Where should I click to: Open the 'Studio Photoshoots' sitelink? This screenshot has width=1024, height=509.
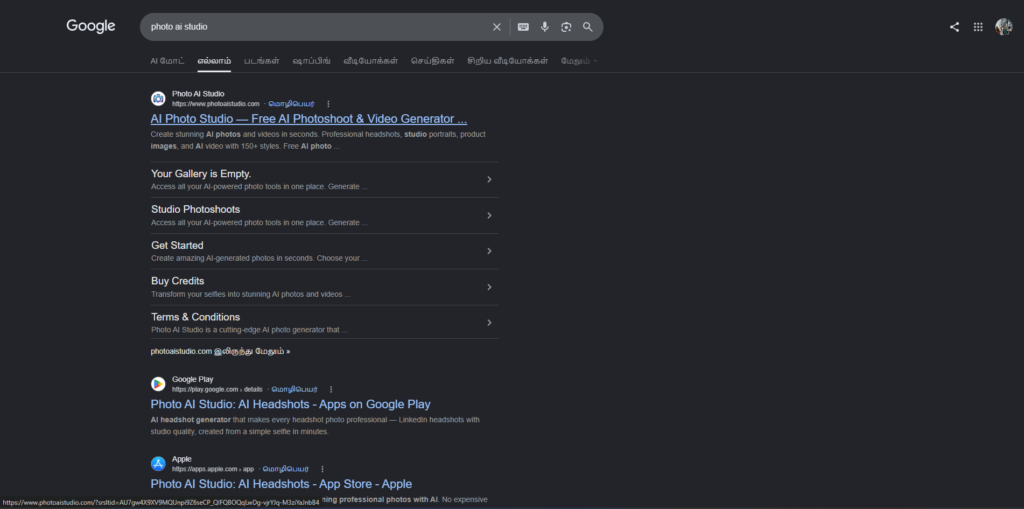195,209
